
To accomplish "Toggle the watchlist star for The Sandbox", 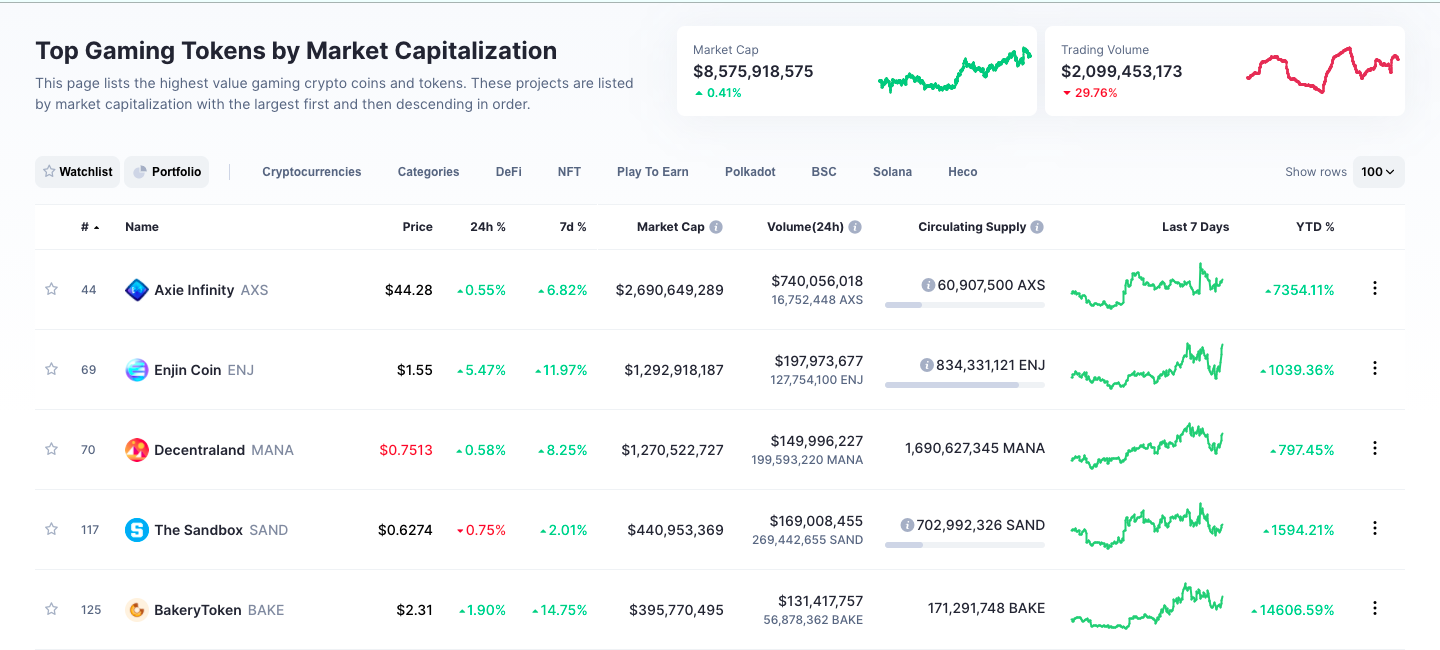I will click(51, 529).
